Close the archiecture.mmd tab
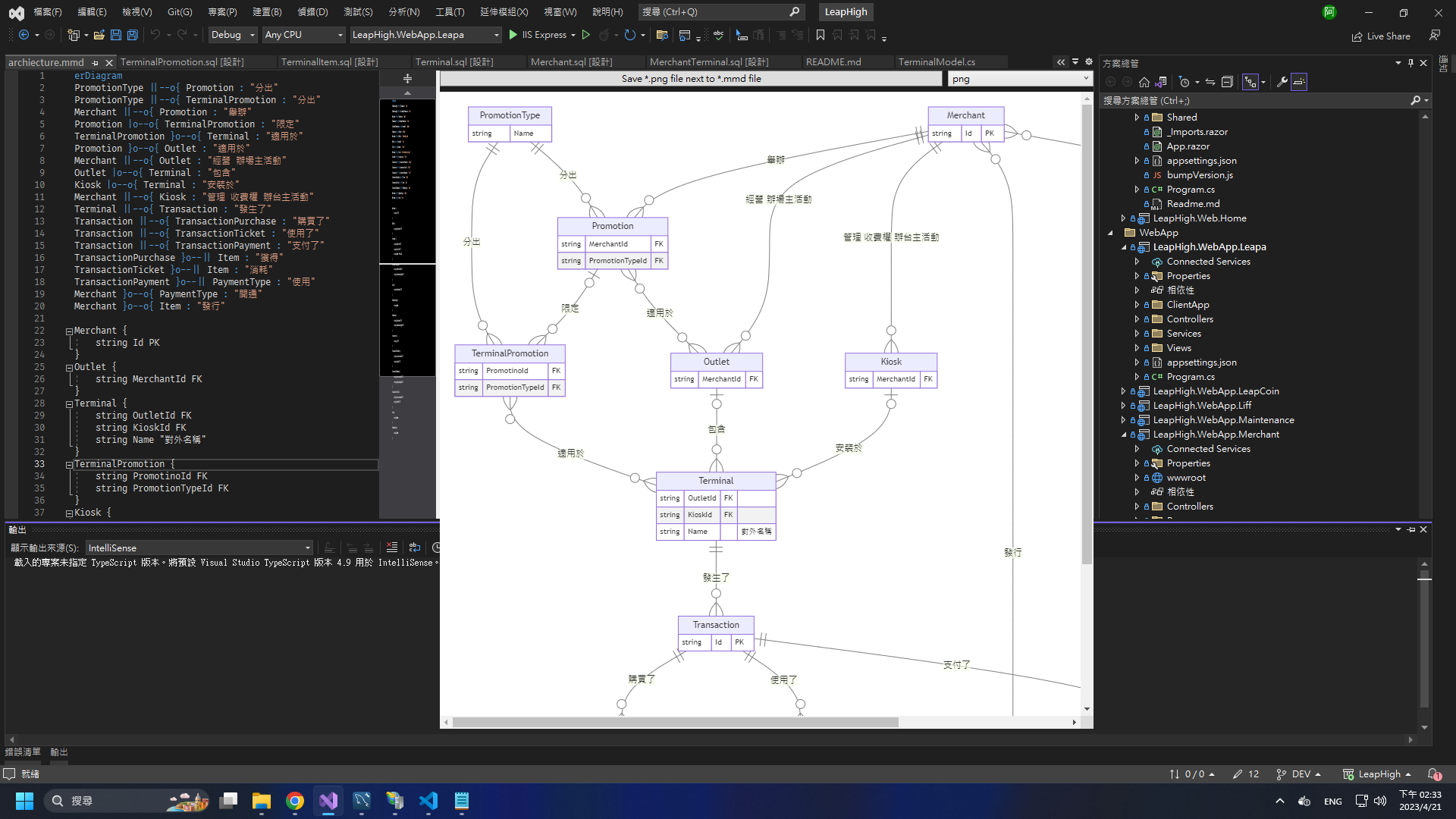 click(x=109, y=63)
